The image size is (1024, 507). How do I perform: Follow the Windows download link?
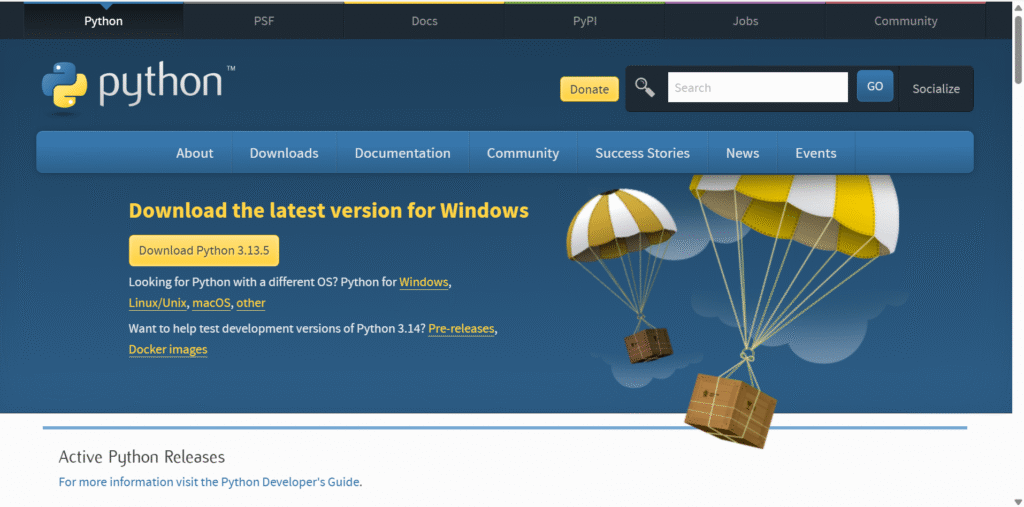coord(424,282)
